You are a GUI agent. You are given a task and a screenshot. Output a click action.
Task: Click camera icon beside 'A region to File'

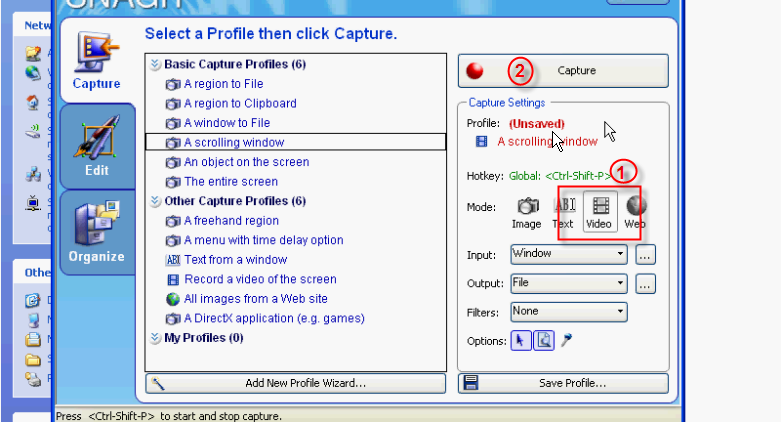(x=173, y=84)
